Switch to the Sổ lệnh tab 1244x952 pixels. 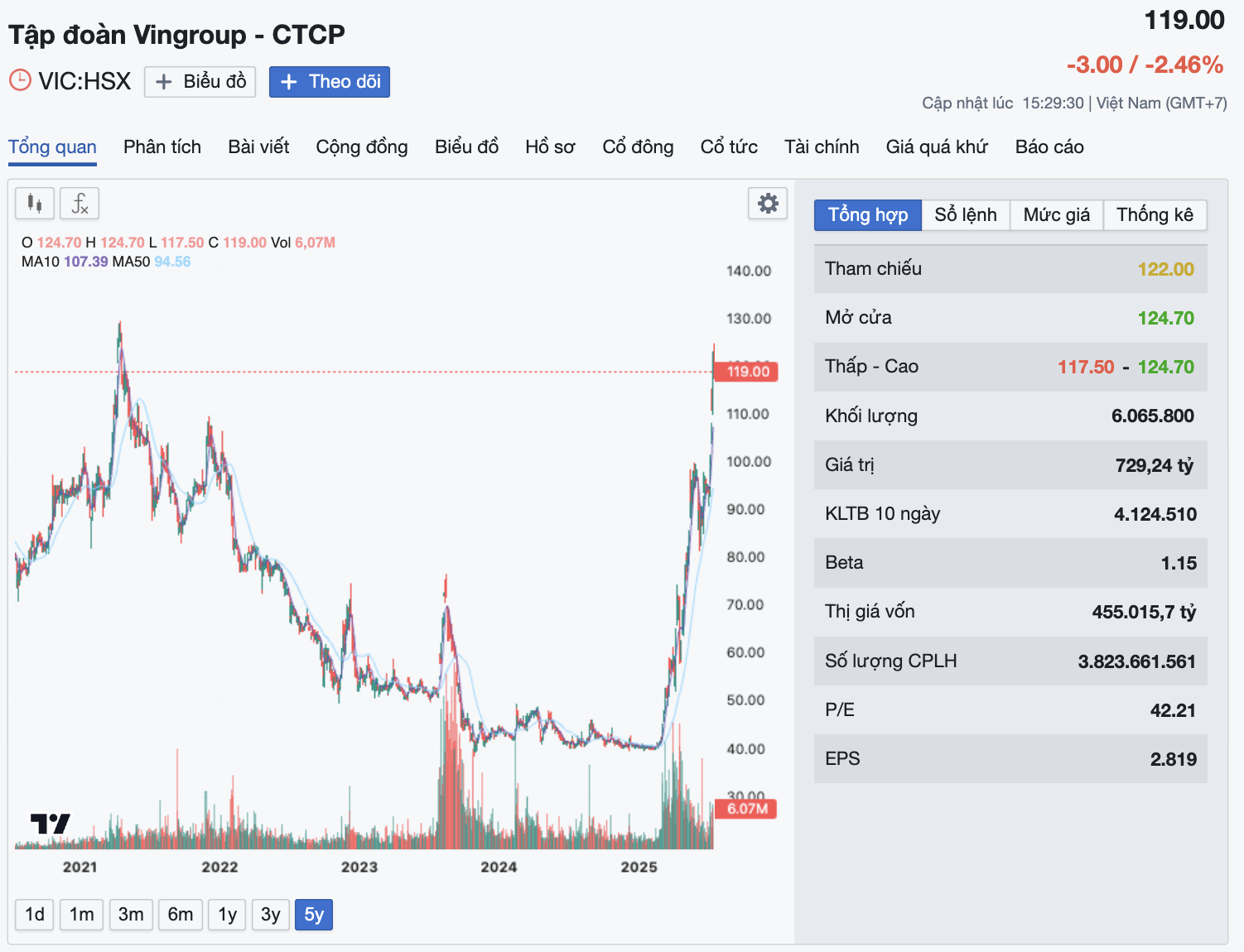click(x=966, y=215)
